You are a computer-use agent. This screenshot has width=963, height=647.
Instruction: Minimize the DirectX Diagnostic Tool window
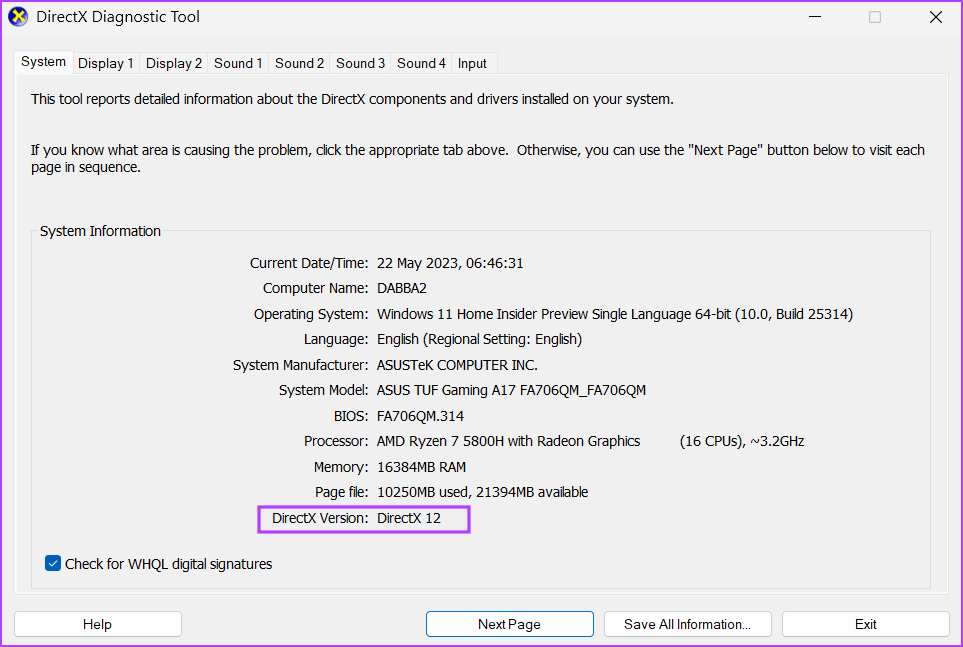(x=815, y=16)
